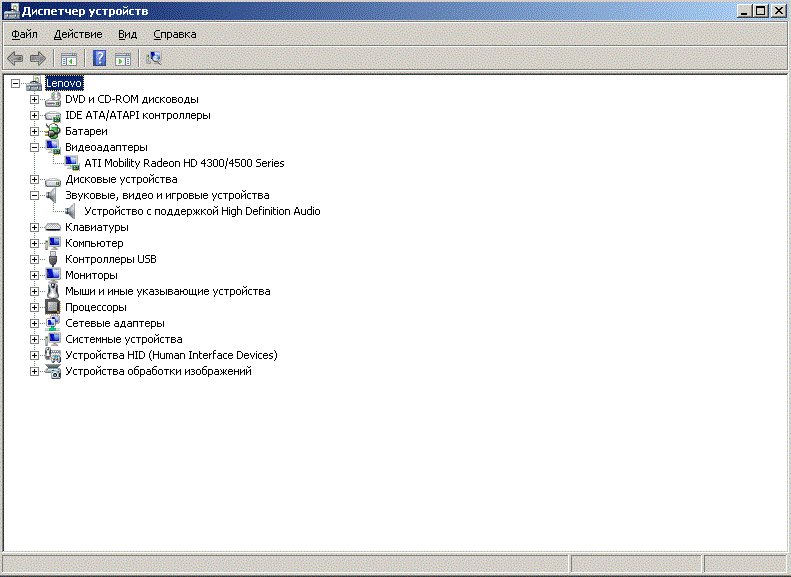Click the Сетевые адаптеры icon
The width and height of the screenshot is (791, 577).
[x=53, y=323]
